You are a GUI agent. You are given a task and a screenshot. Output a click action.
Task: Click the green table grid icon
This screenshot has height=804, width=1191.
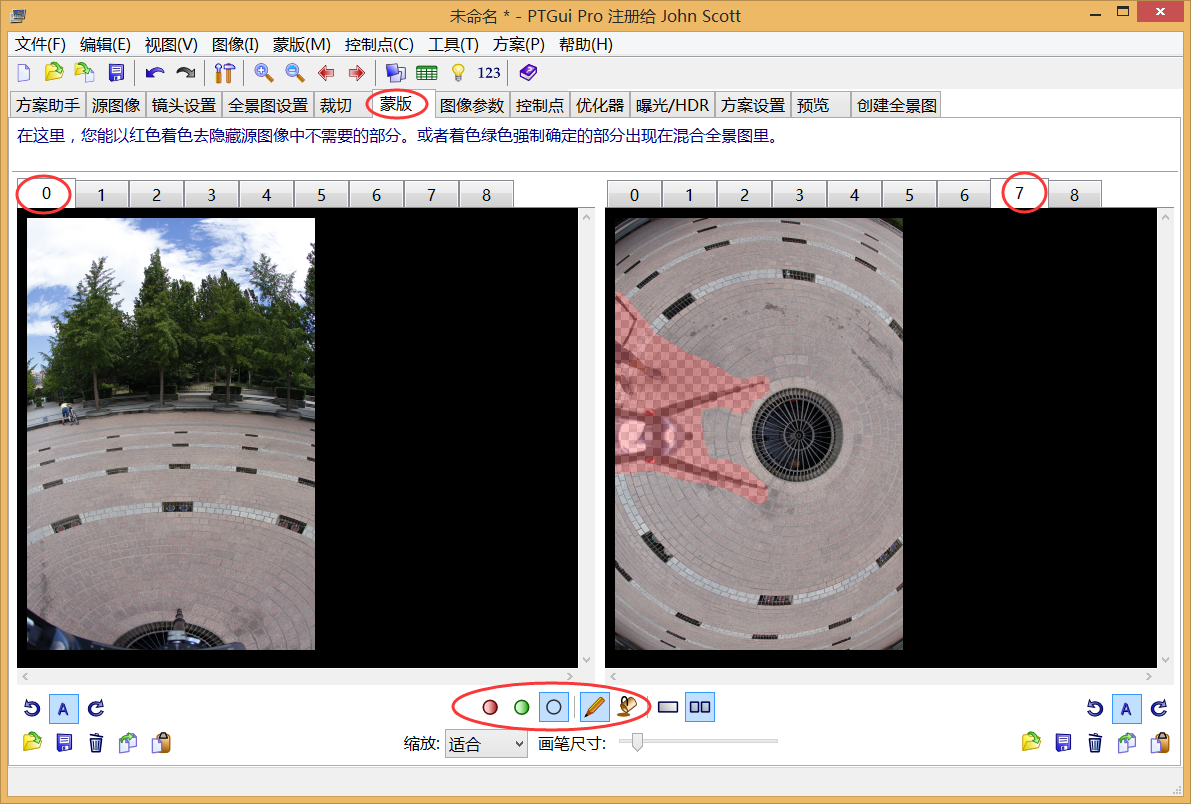(427, 72)
